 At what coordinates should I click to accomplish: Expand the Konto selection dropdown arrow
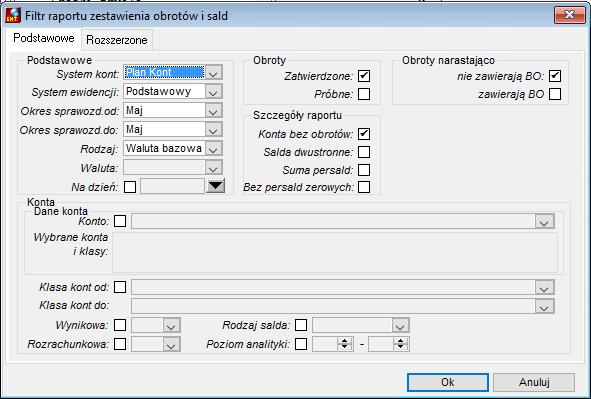(544, 221)
